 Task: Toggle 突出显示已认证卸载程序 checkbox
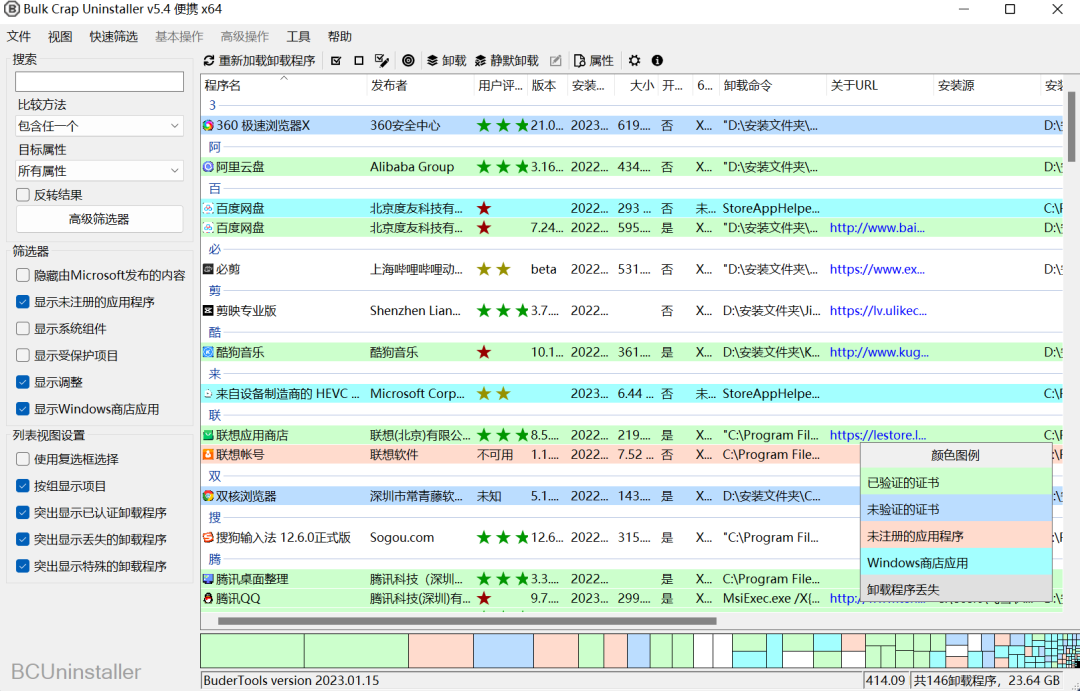[23, 513]
